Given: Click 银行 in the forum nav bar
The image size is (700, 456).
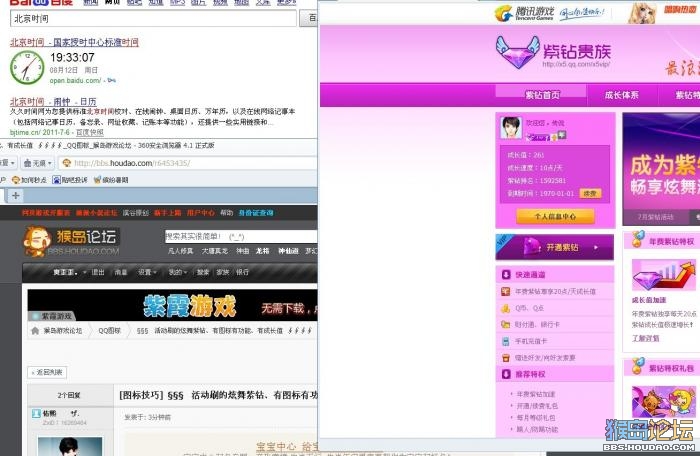Looking at the screenshot, I should coord(242,272).
